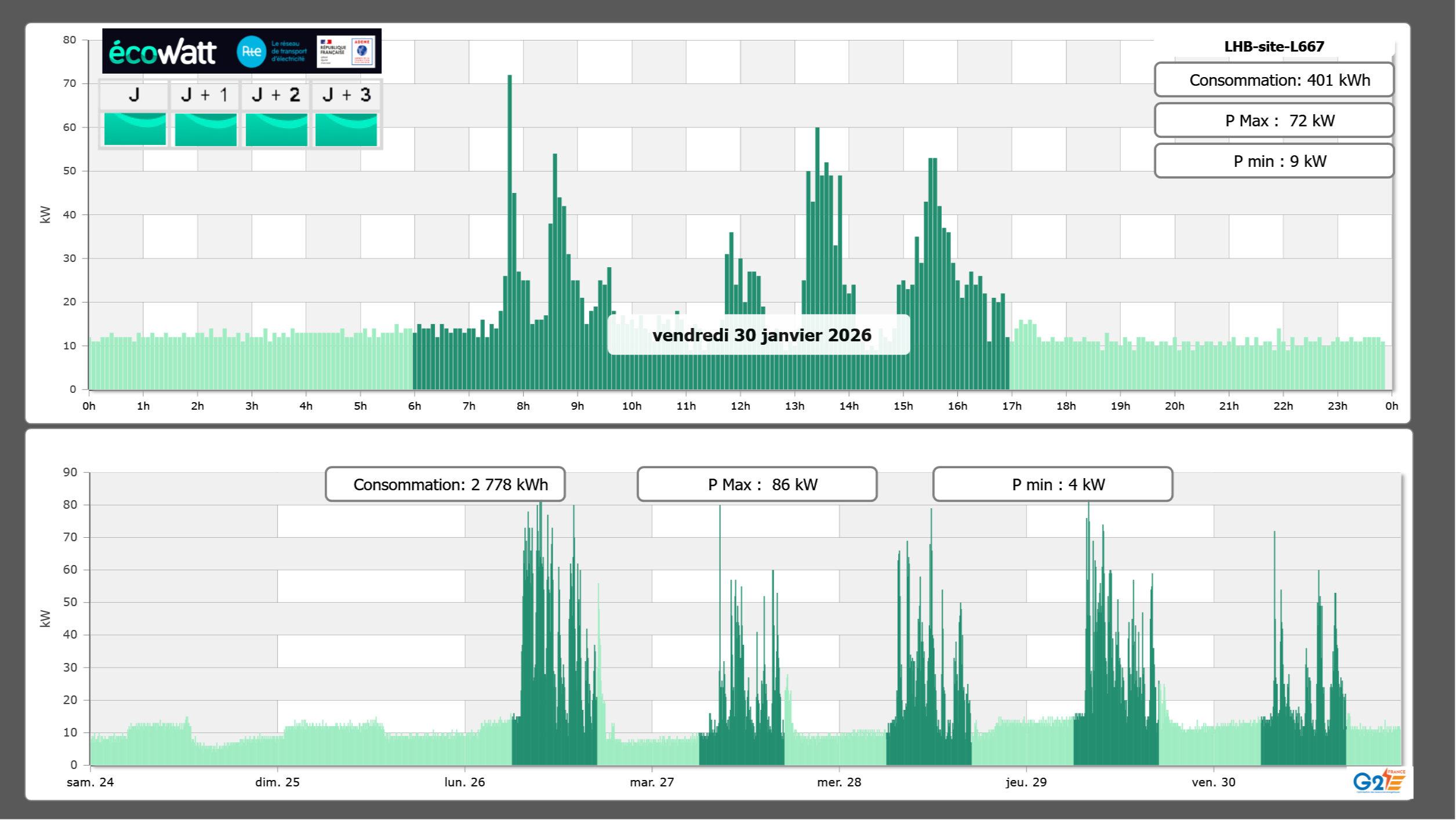Click the LHB-site-L667 site title
The image size is (1456, 820).
(1274, 46)
